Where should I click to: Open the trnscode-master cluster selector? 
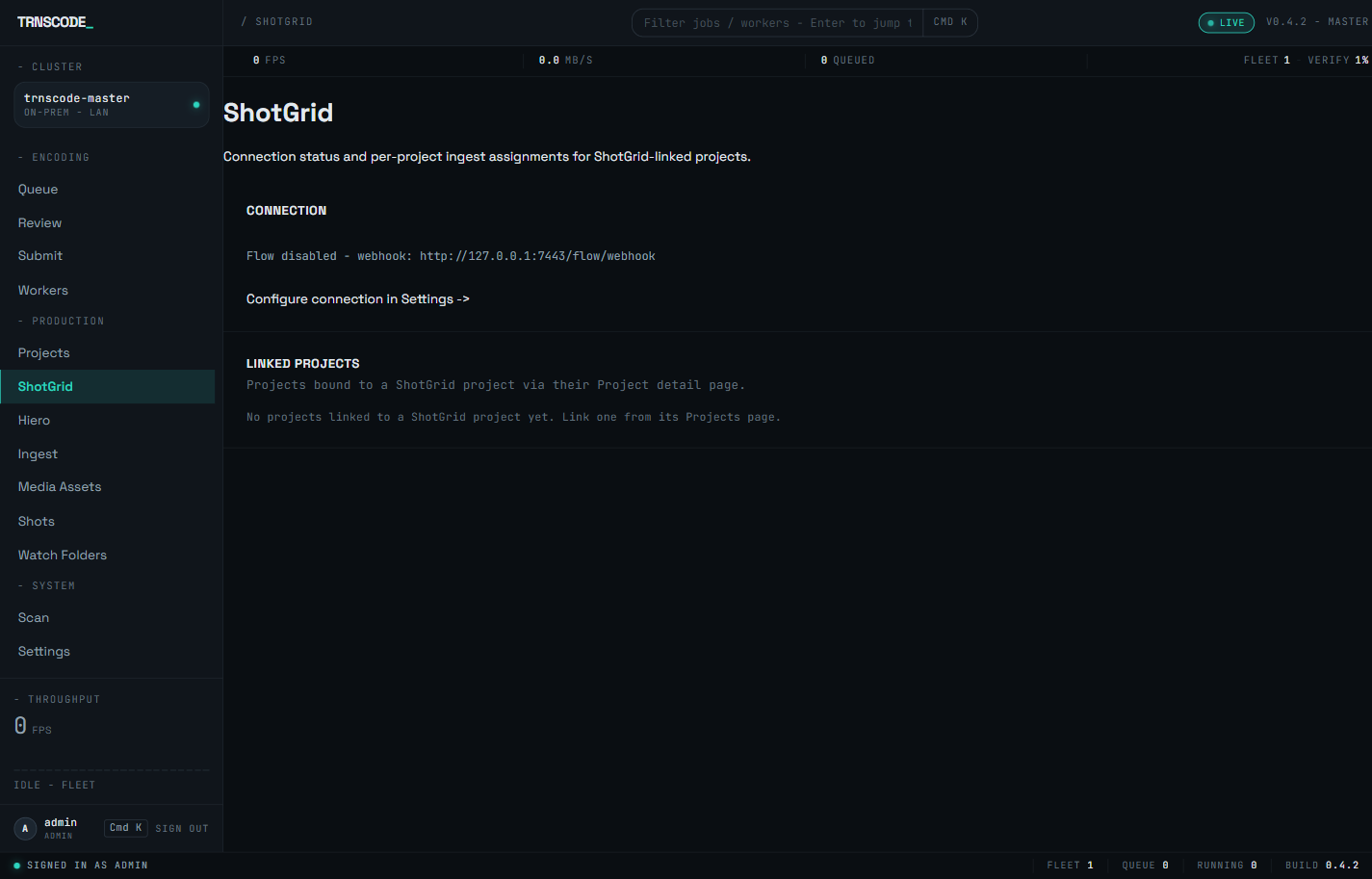pos(112,105)
